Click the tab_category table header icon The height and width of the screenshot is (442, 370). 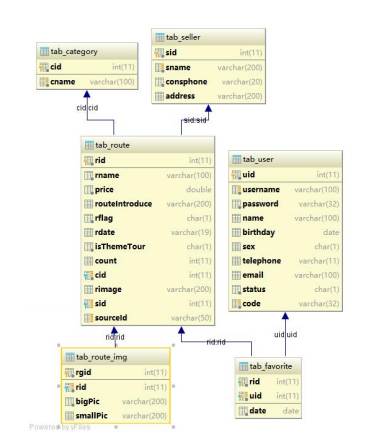tap(44, 52)
